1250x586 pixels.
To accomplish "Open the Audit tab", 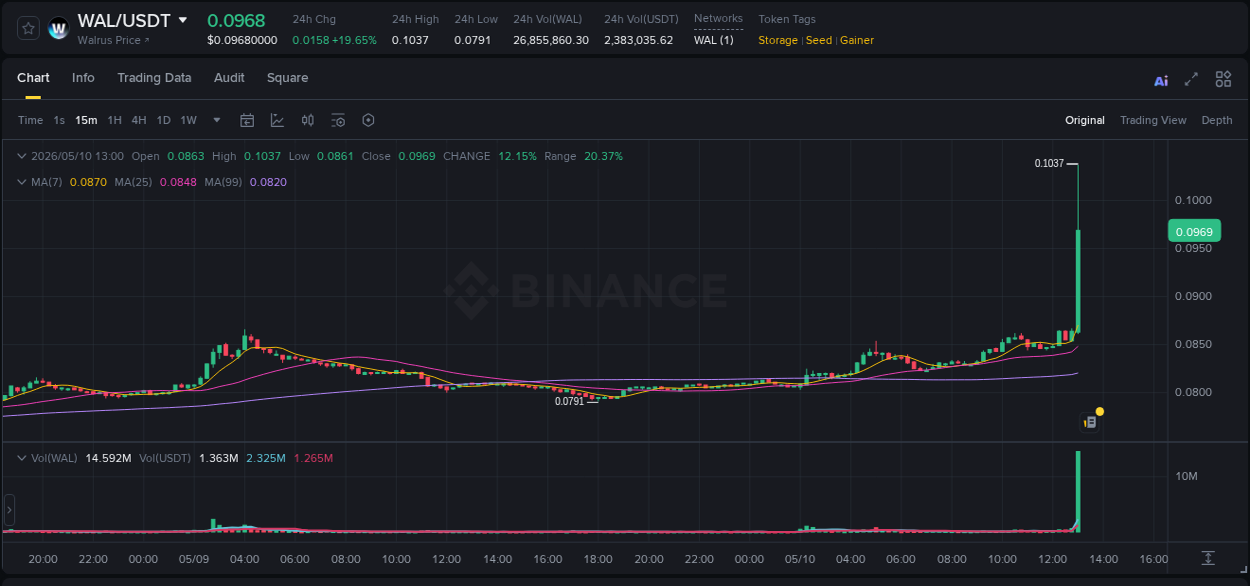I will [x=229, y=78].
